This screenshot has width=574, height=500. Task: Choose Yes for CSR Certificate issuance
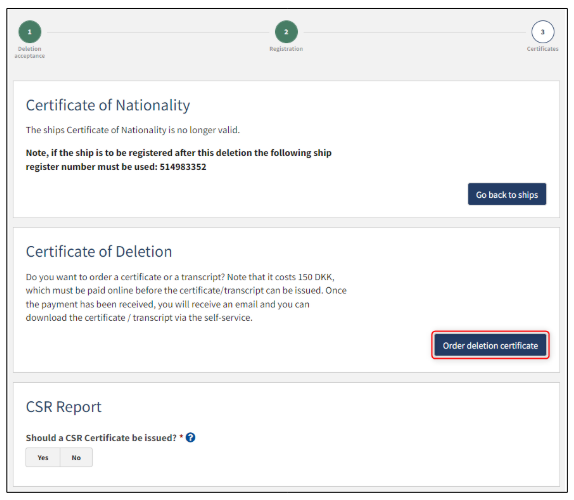42,458
